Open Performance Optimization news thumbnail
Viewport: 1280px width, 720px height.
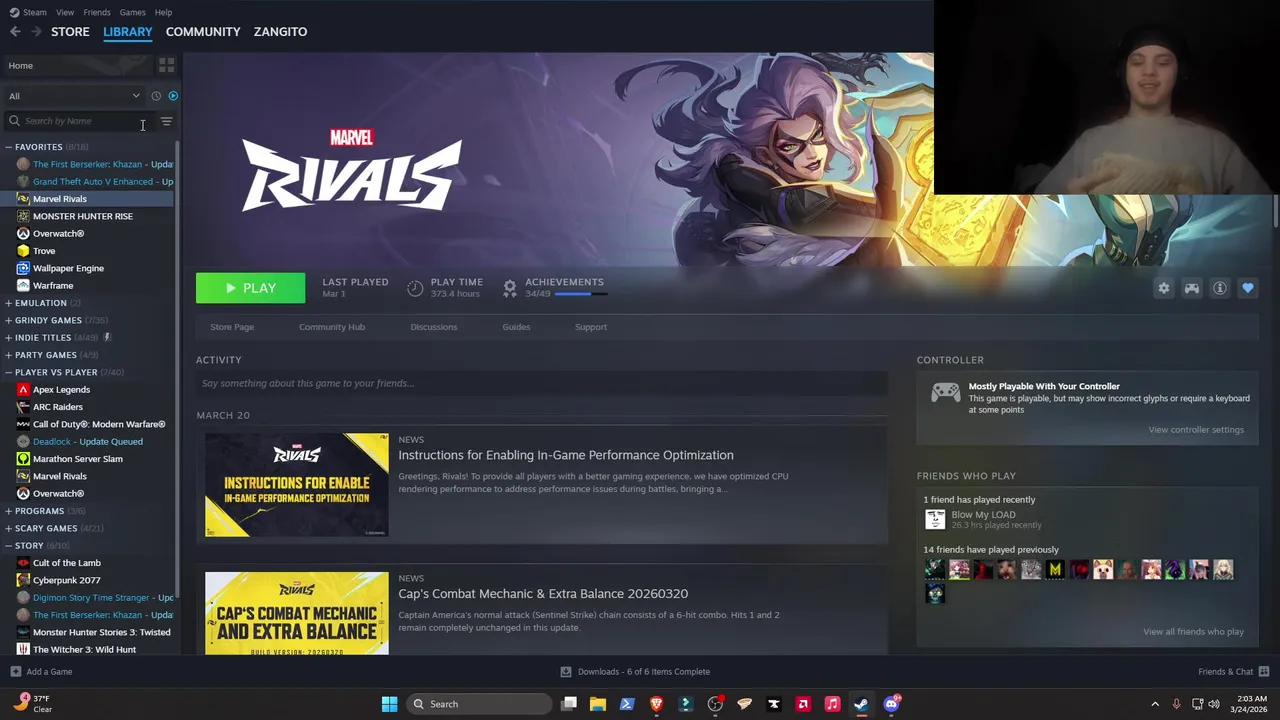tap(297, 485)
